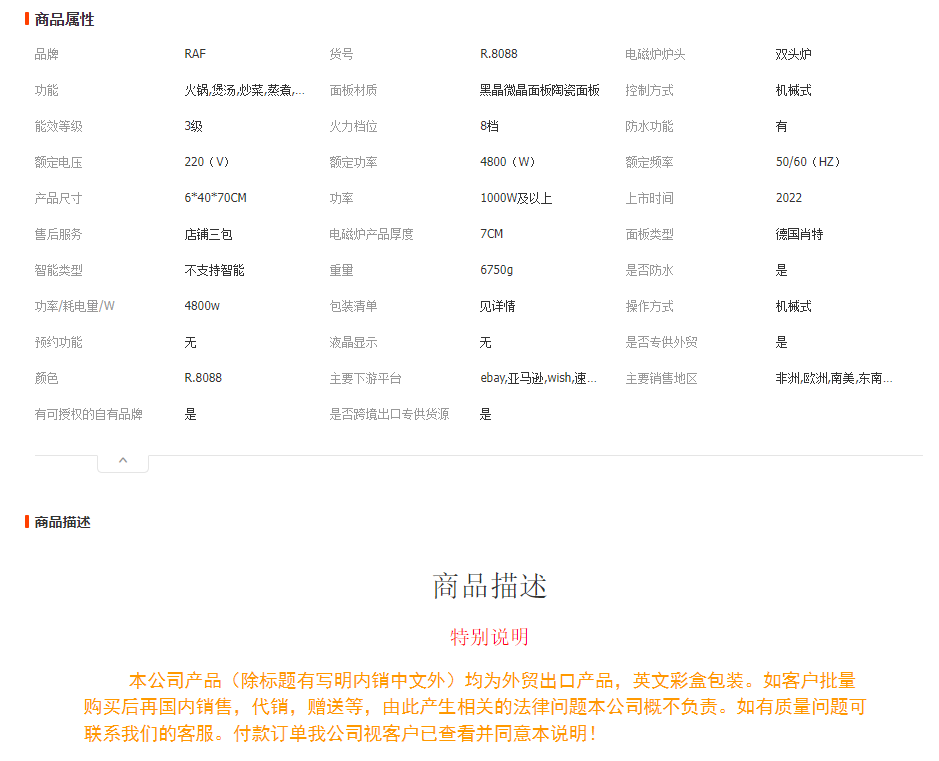939x761 pixels.
Task: Click the 面板材质 attribute label
Action: (x=353, y=90)
